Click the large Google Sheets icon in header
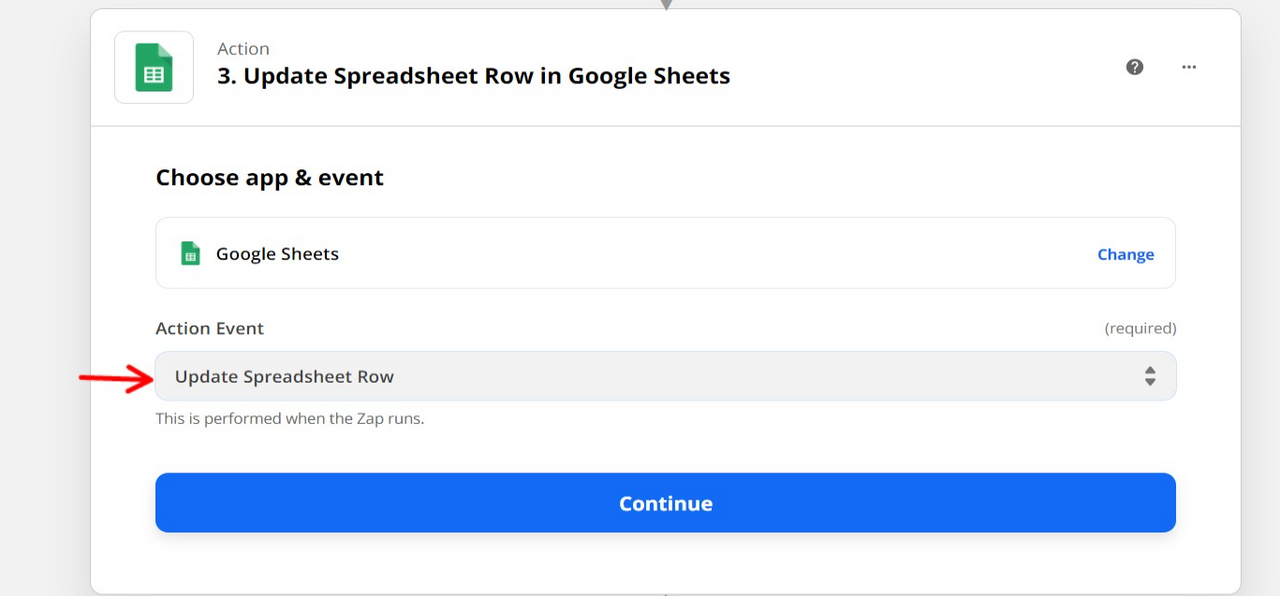1280x596 pixels. coord(154,67)
